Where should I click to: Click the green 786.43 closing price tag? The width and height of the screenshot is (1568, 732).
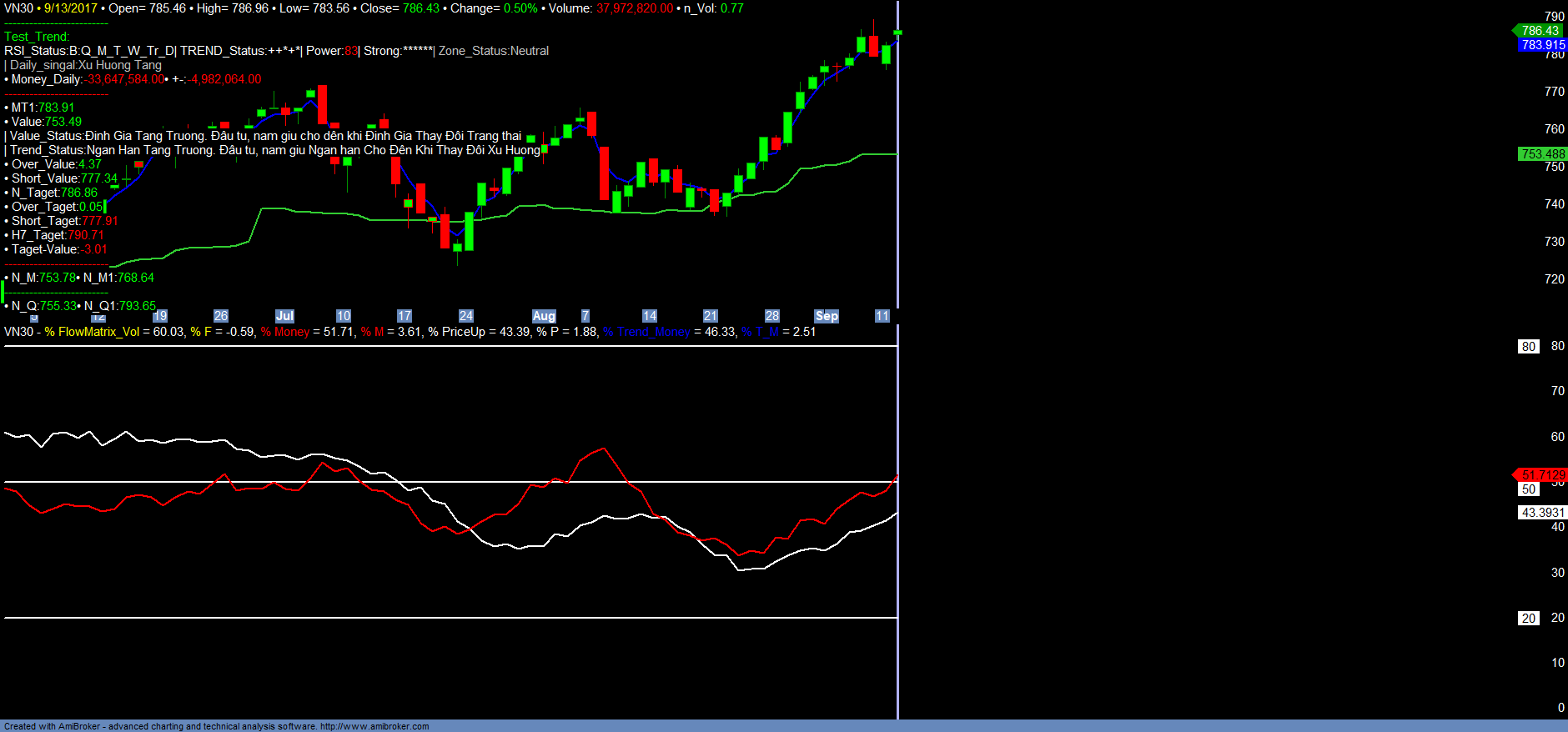point(1540,31)
